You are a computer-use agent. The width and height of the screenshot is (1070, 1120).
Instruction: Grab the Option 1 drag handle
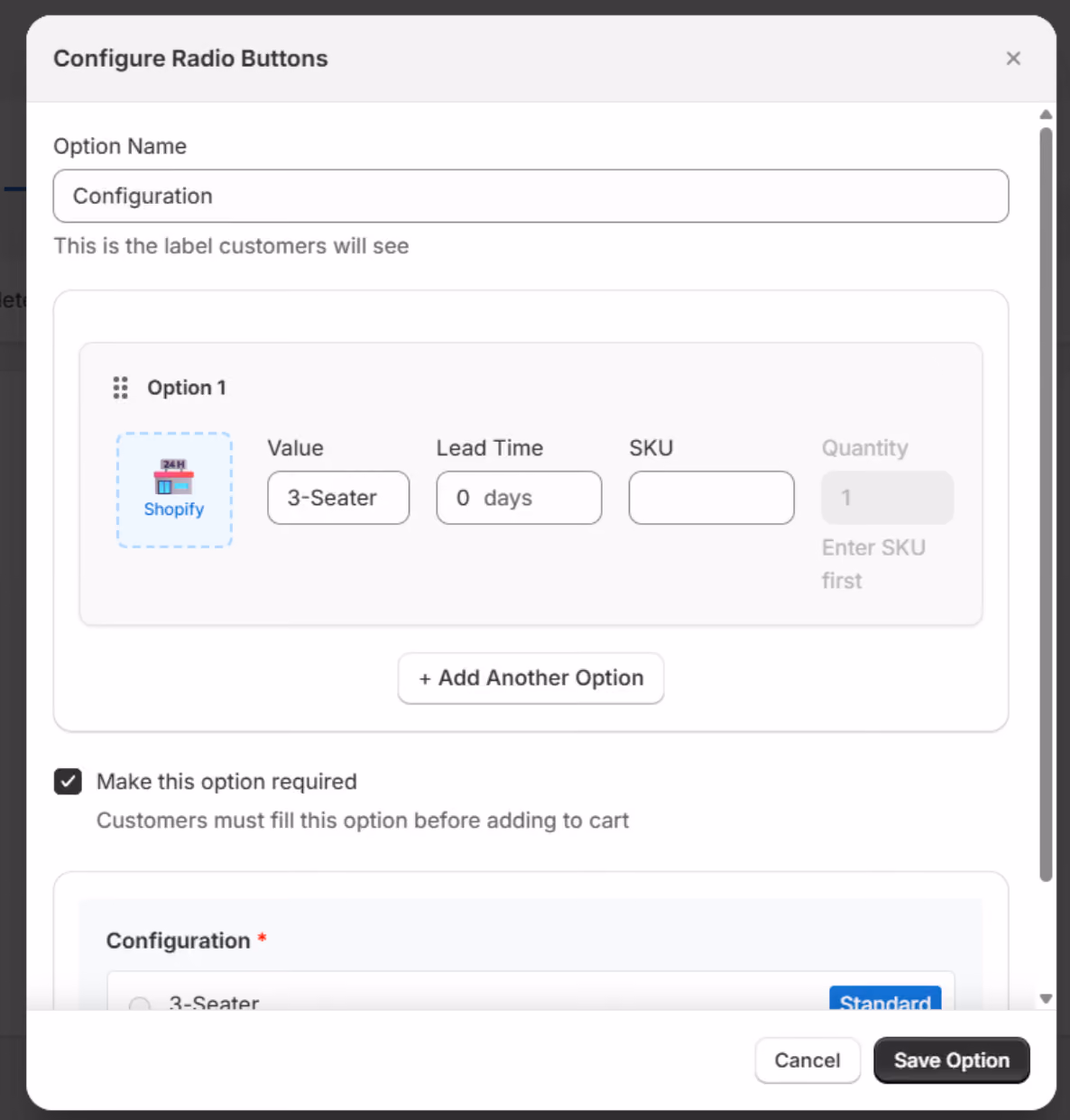tap(120, 388)
